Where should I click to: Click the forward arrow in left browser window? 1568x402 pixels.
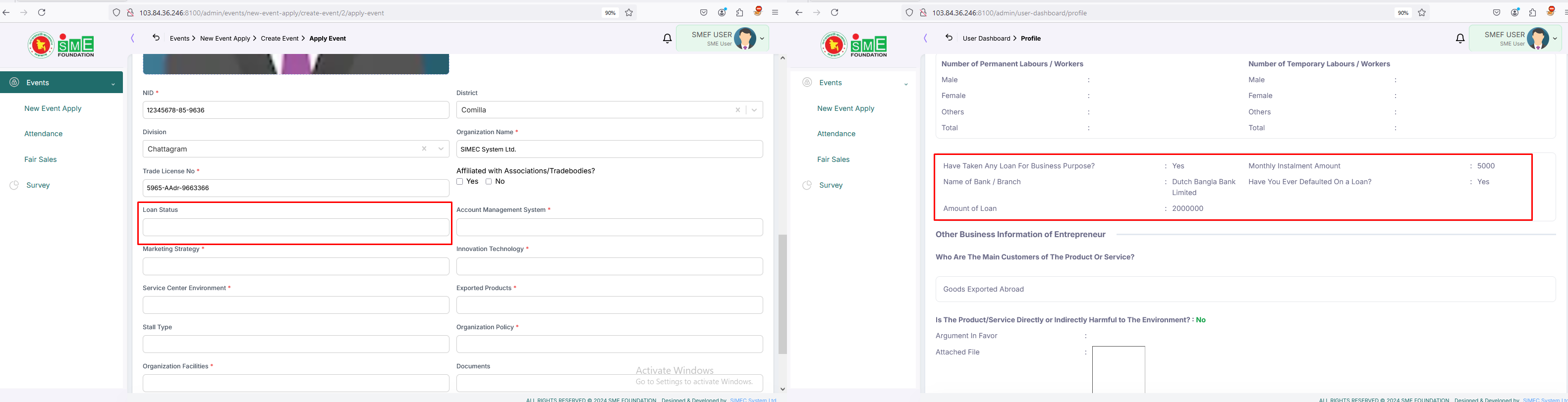(24, 12)
